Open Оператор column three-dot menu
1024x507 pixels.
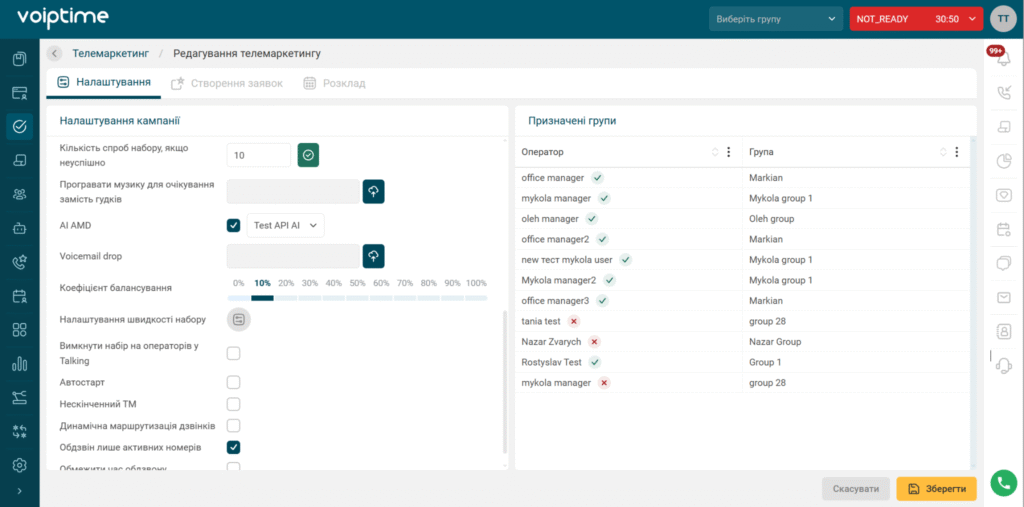tap(729, 152)
